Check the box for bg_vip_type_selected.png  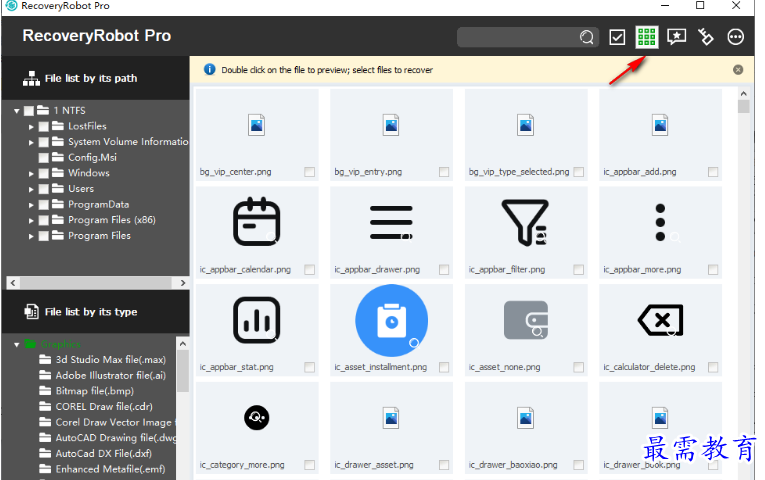pos(579,172)
